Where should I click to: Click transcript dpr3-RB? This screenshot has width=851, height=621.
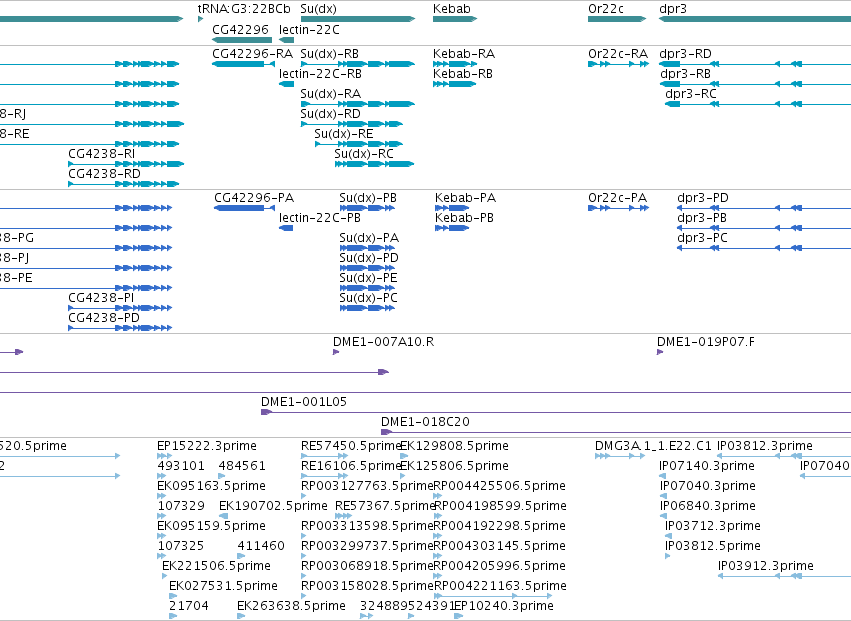coord(755,84)
